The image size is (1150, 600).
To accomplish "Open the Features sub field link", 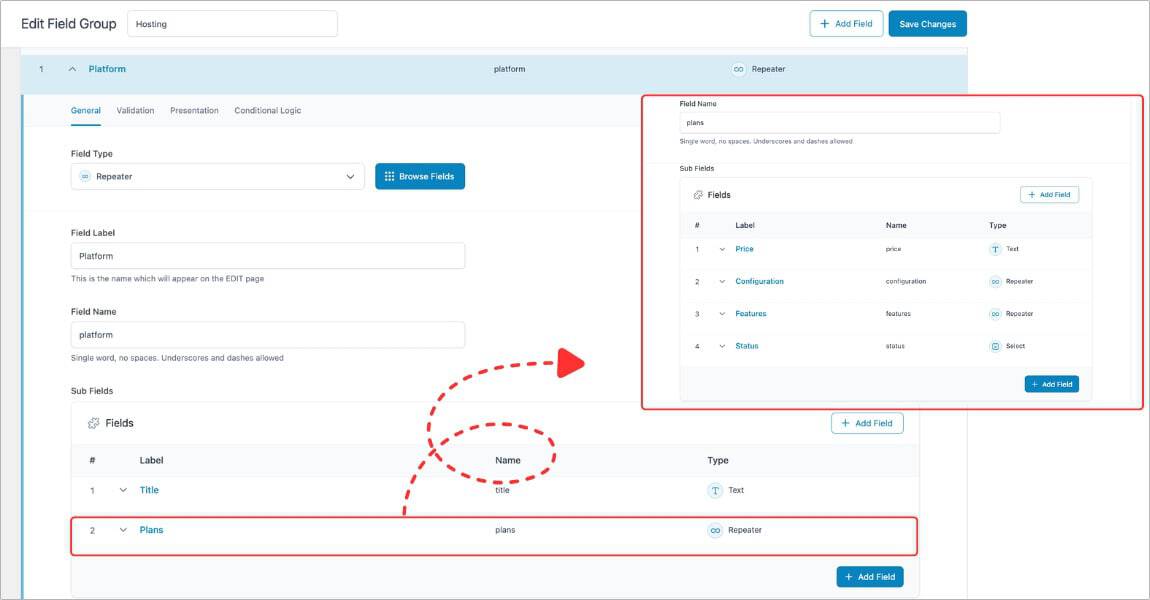I will pos(751,314).
